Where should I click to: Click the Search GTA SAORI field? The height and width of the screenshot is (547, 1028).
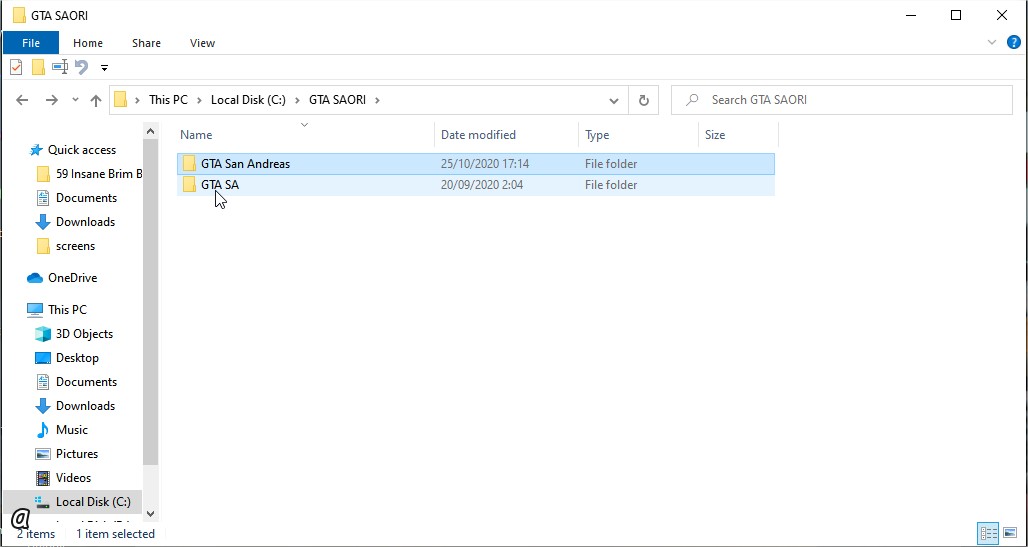pyautogui.click(x=842, y=100)
